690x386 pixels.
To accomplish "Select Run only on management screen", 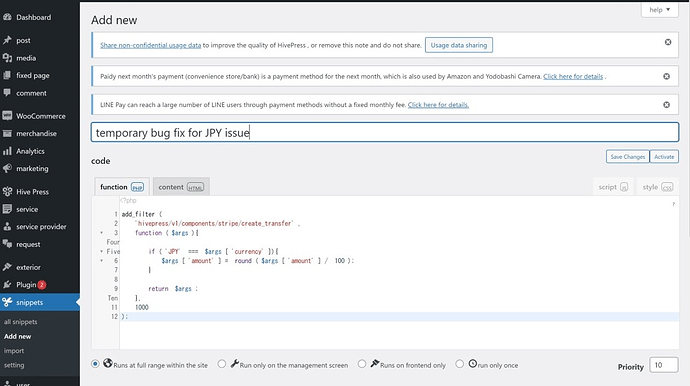I will [222, 364].
